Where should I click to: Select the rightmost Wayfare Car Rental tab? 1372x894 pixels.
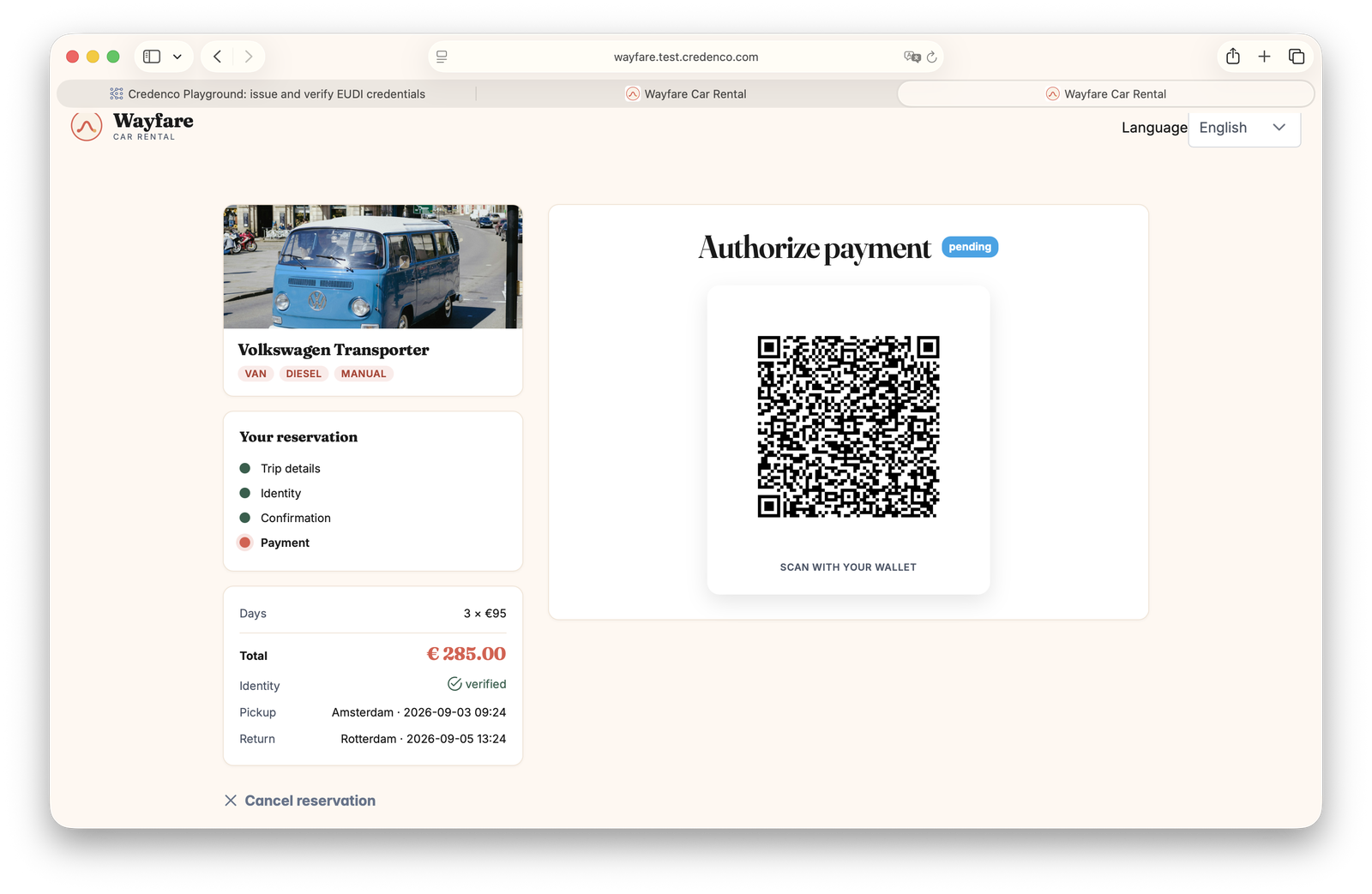[1106, 94]
